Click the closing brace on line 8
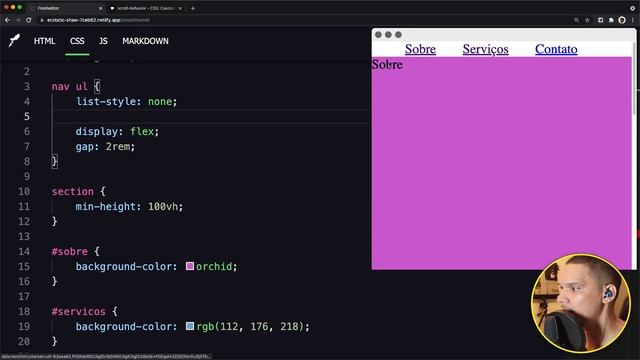The image size is (640, 360). point(54,161)
